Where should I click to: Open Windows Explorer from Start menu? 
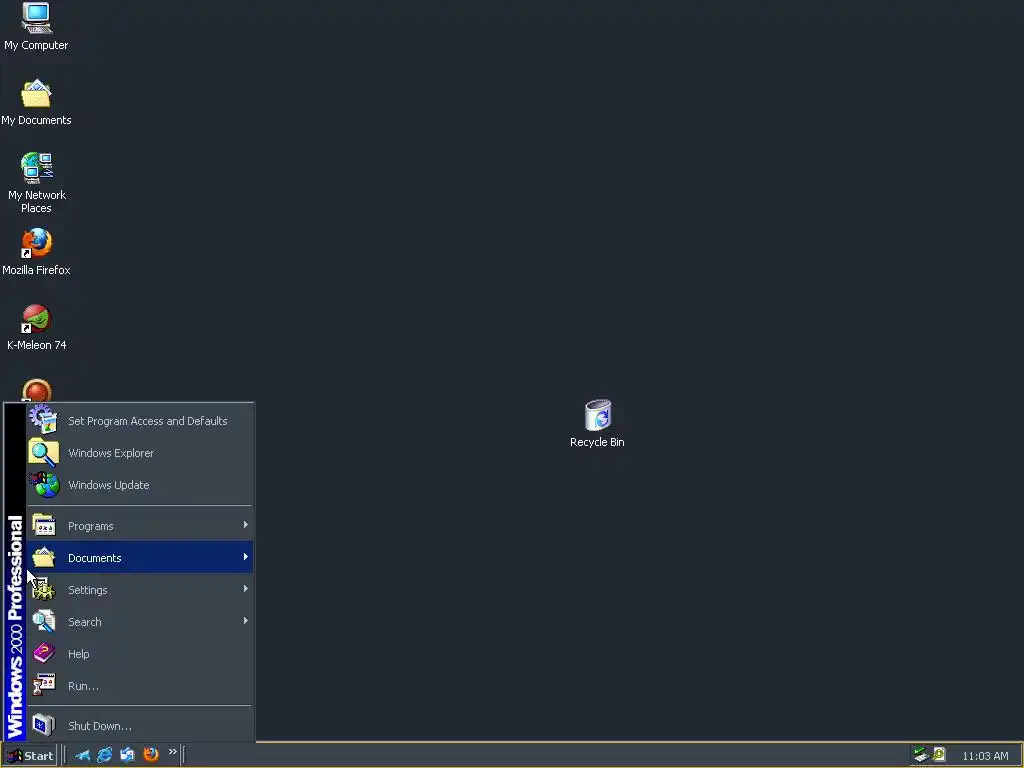[x=140, y=453]
